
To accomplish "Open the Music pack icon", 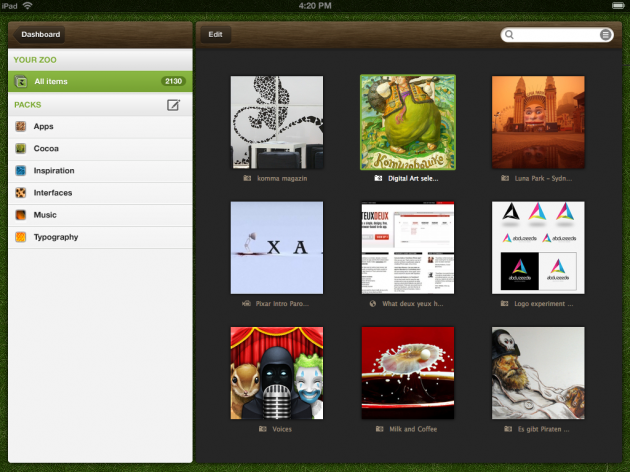I will [20, 215].
